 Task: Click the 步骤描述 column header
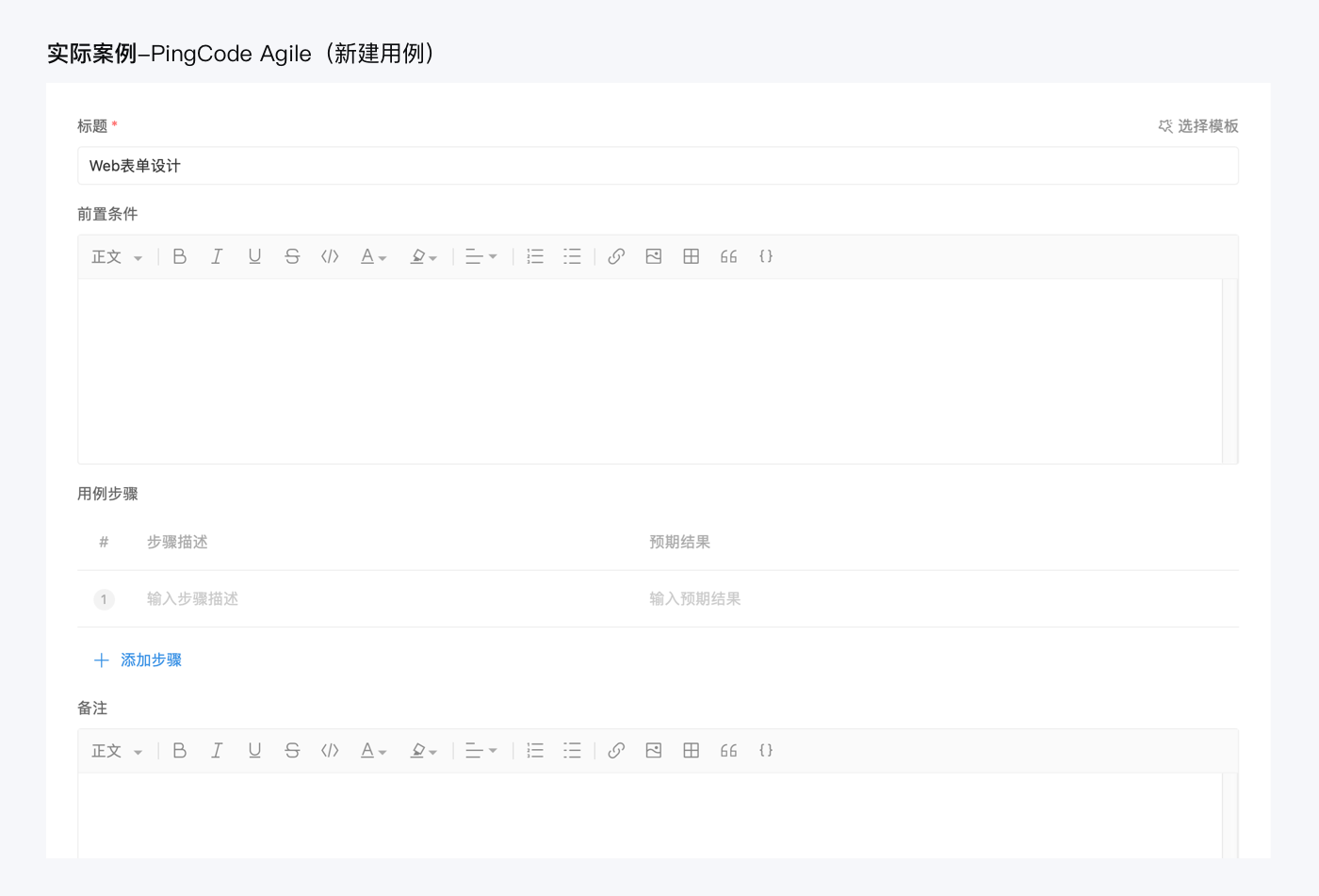pyautogui.click(x=177, y=542)
